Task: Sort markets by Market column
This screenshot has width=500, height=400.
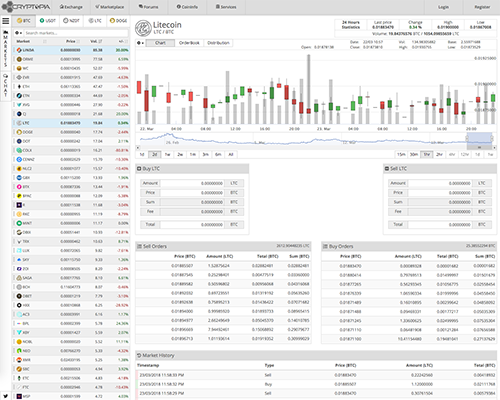Action: pyautogui.click(x=31, y=41)
